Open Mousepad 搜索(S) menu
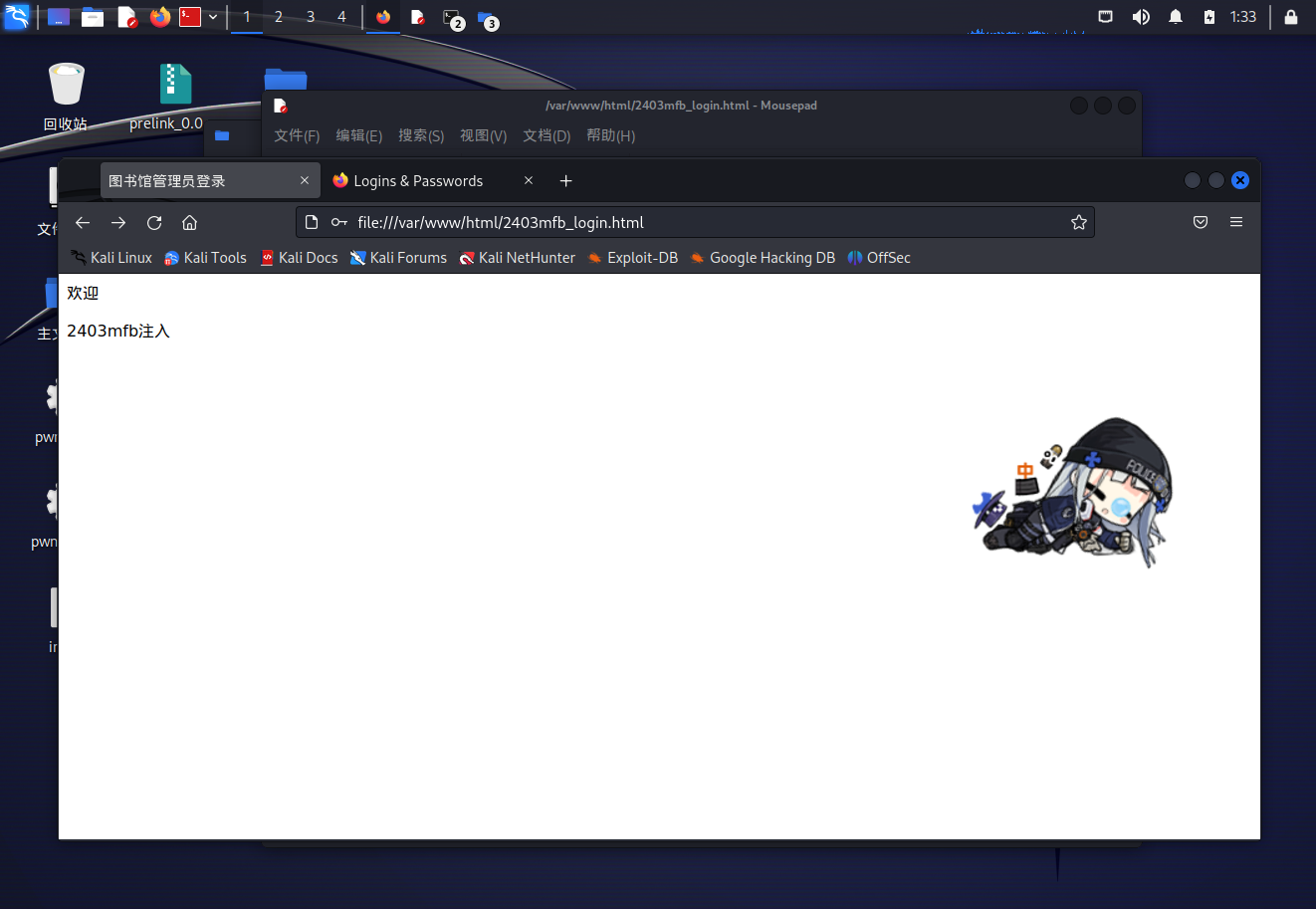Screen dimensions: 1316x909 421,135
